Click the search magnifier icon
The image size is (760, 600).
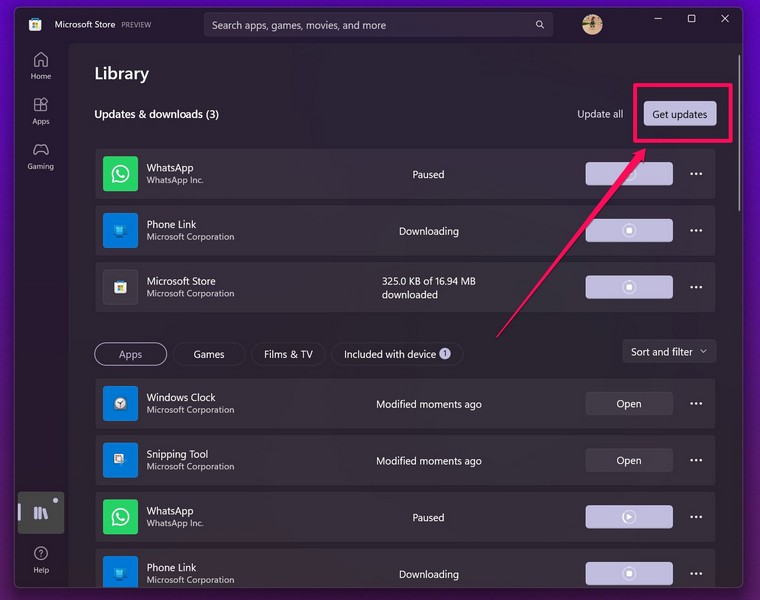coord(540,25)
